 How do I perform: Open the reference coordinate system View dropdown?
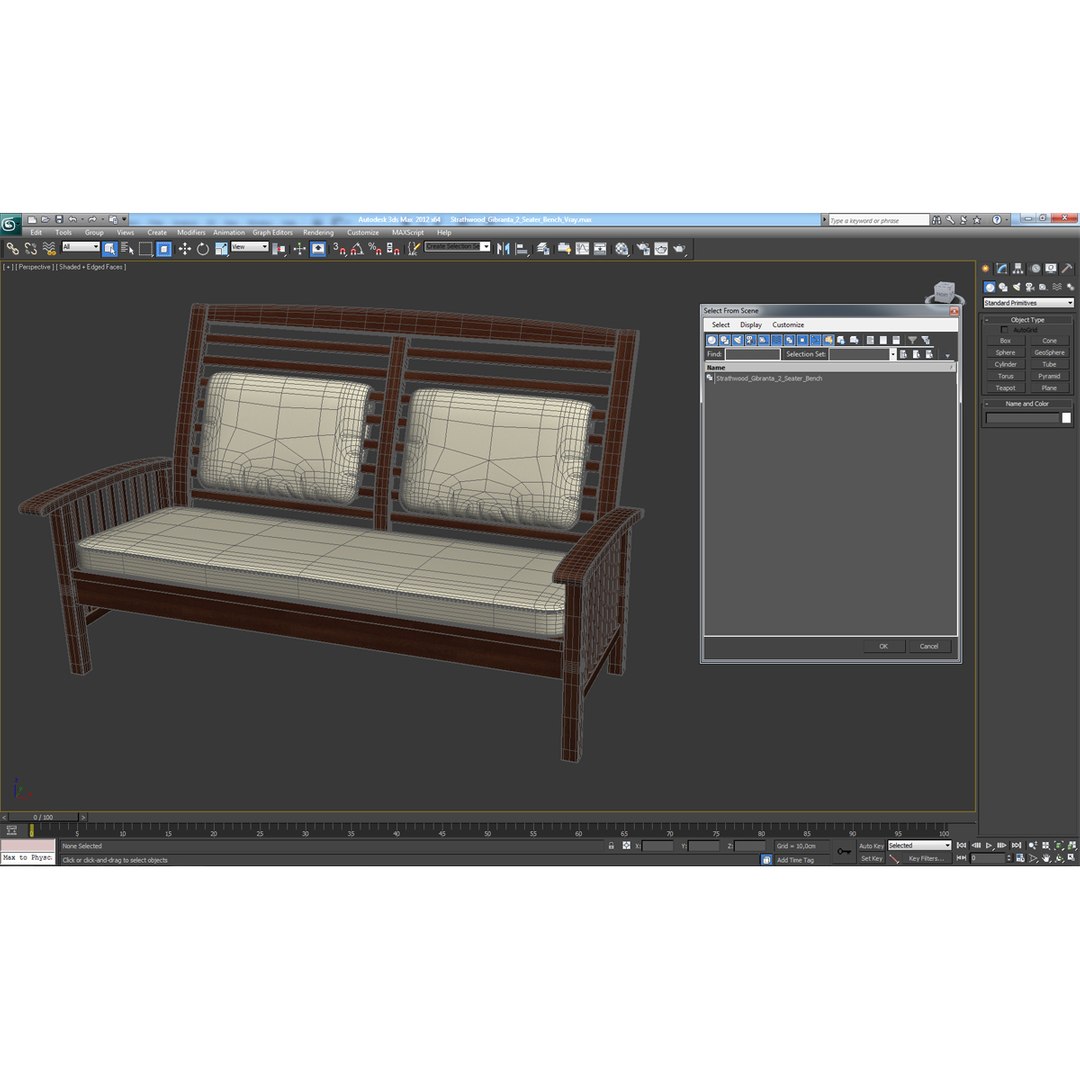point(249,247)
